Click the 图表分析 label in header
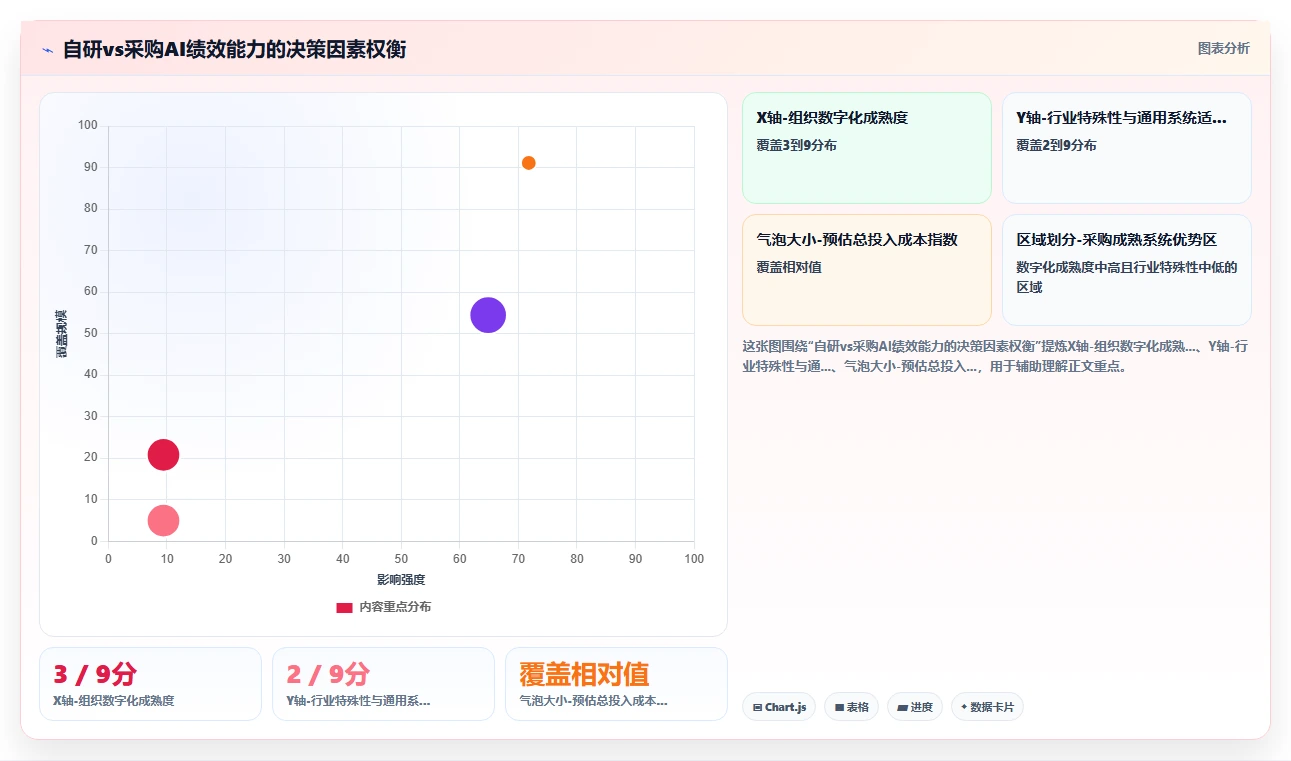Viewport: 1291px width, 761px height. [x=1223, y=48]
